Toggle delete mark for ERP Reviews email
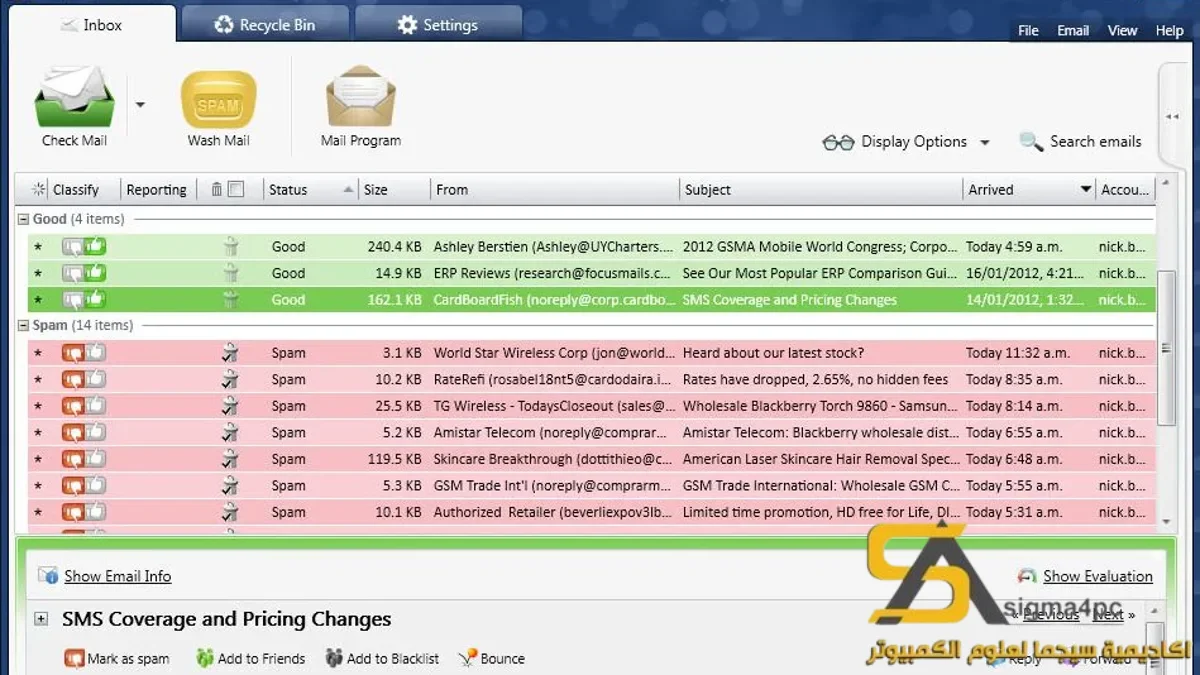 tap(230, 272)
